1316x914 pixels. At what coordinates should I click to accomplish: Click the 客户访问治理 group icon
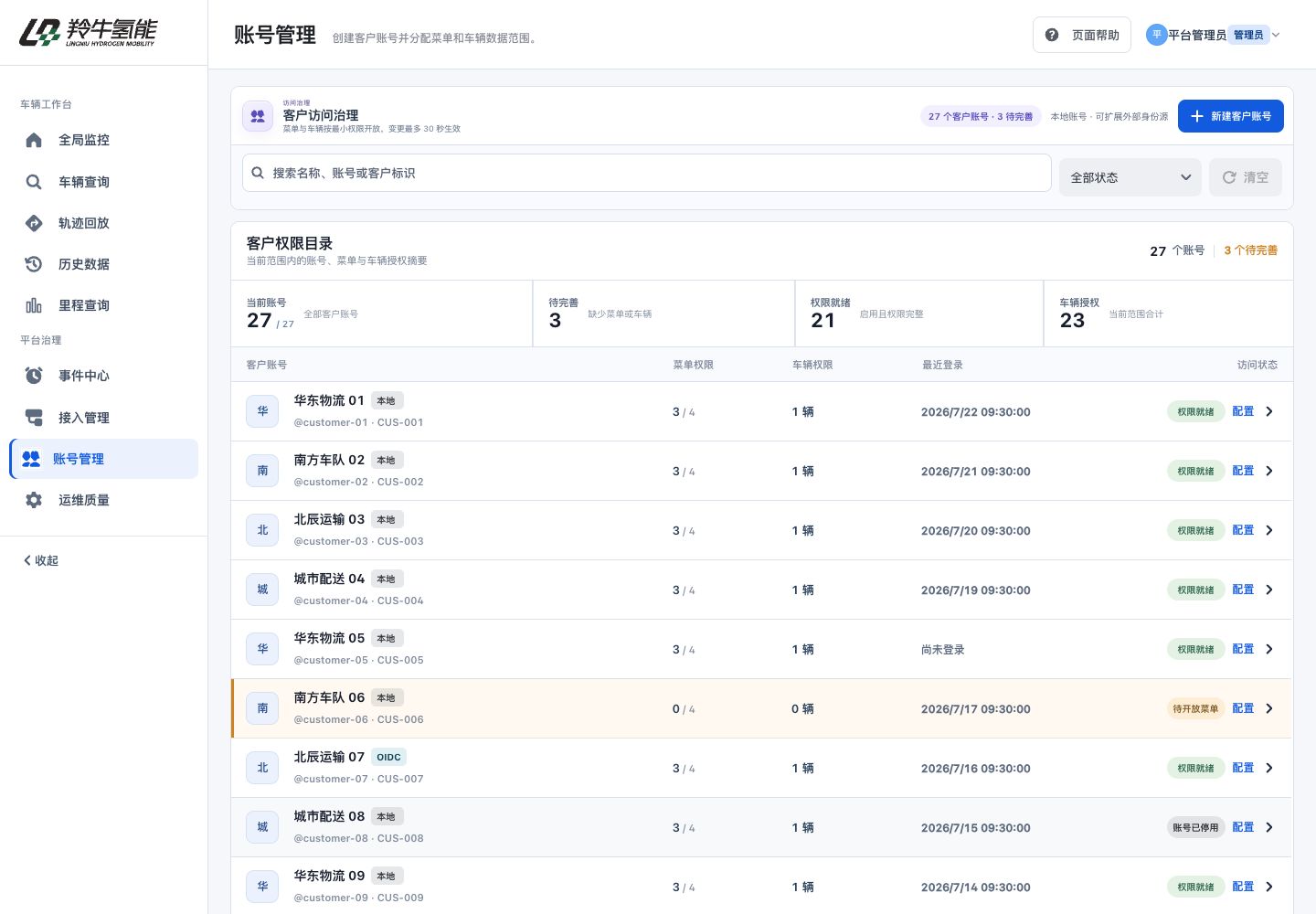(258, 116)
